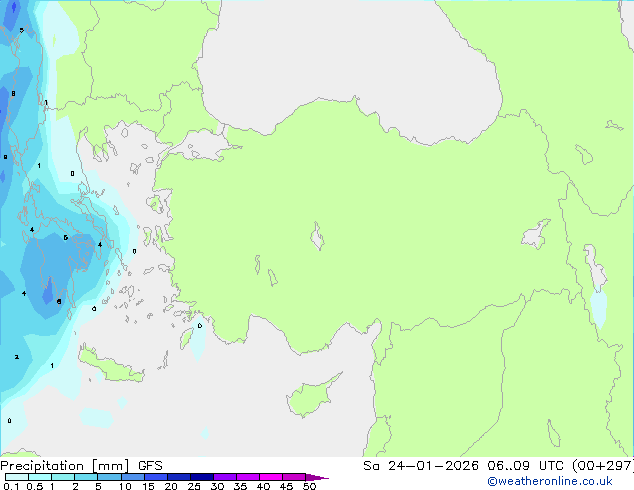Image resolution: width=634 pixels, height=490 pixels.
Task: Click the purple swatch between 35 and 40
Action: click(x=248, y=477)
